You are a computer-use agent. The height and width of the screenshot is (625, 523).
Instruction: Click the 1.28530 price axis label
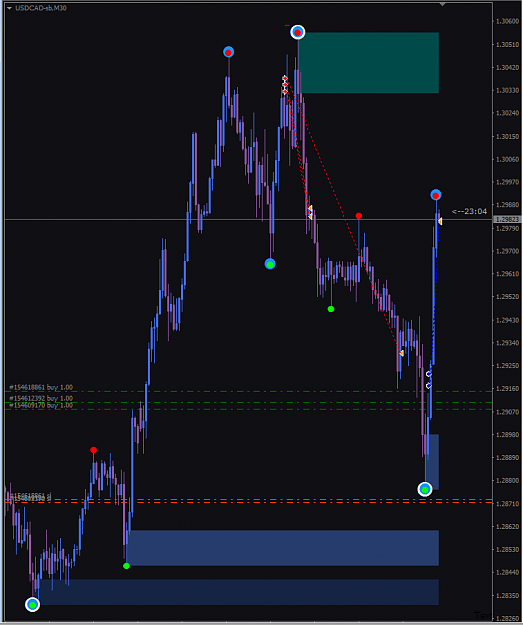tap(507, 550)
